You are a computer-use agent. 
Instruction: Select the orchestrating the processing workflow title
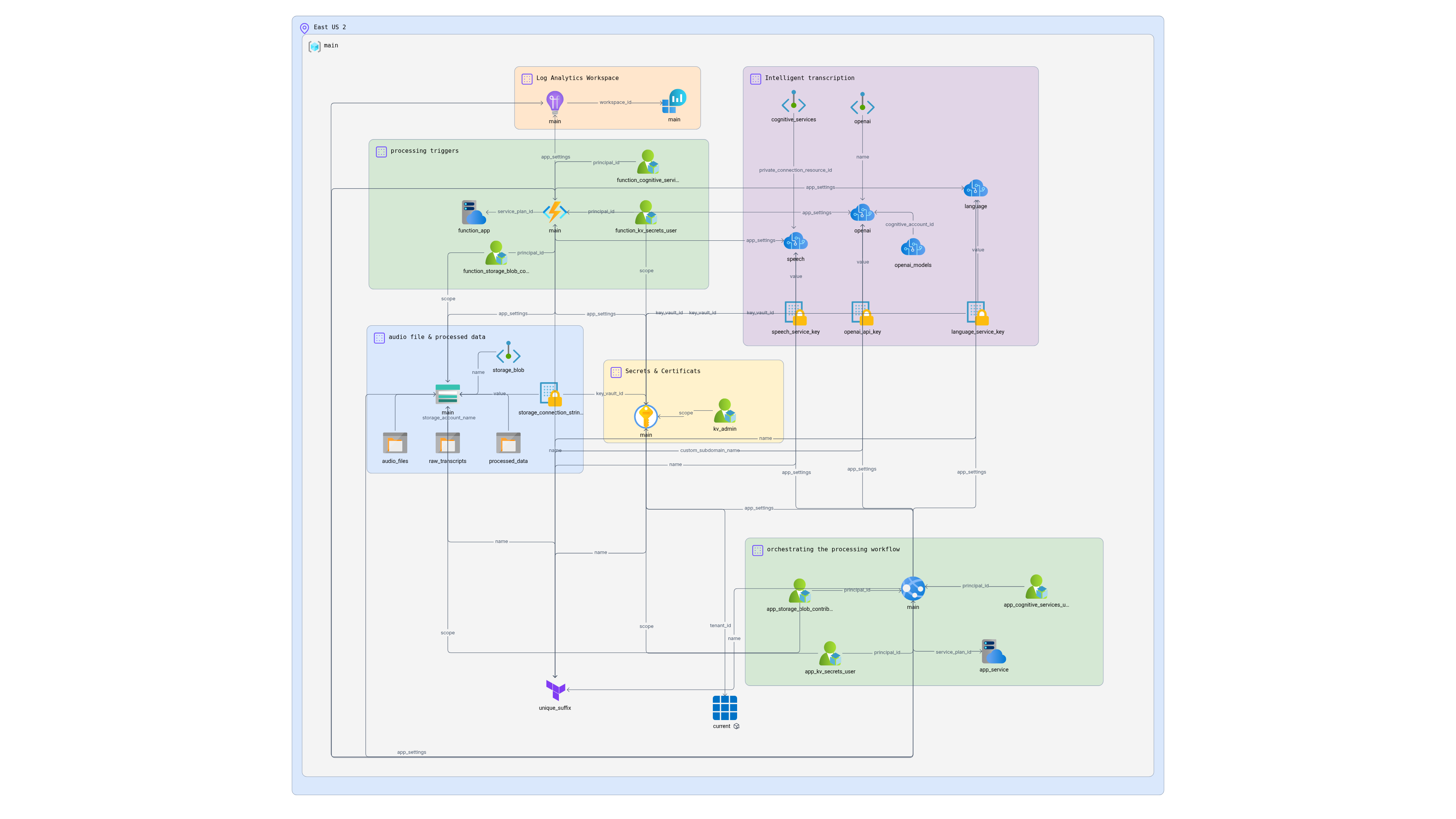pos(833,549)
